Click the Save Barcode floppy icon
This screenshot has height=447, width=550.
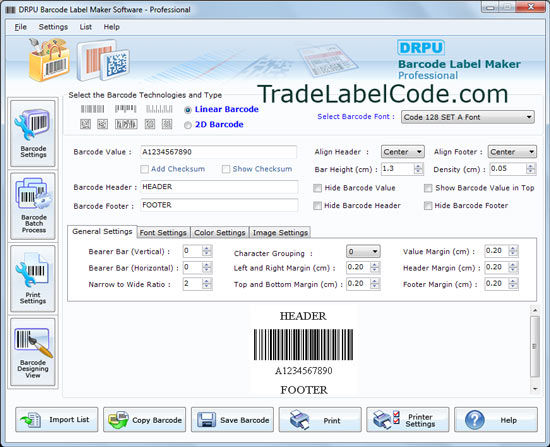click(x=206, y=420)
